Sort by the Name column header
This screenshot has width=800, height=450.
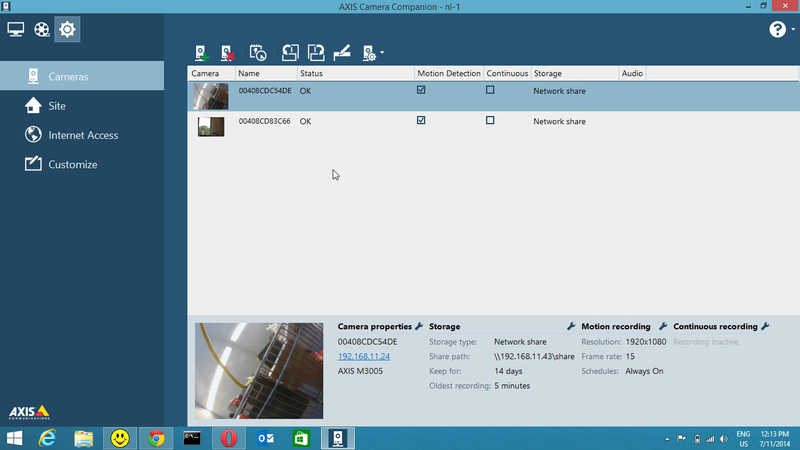(x=266, y=73)
